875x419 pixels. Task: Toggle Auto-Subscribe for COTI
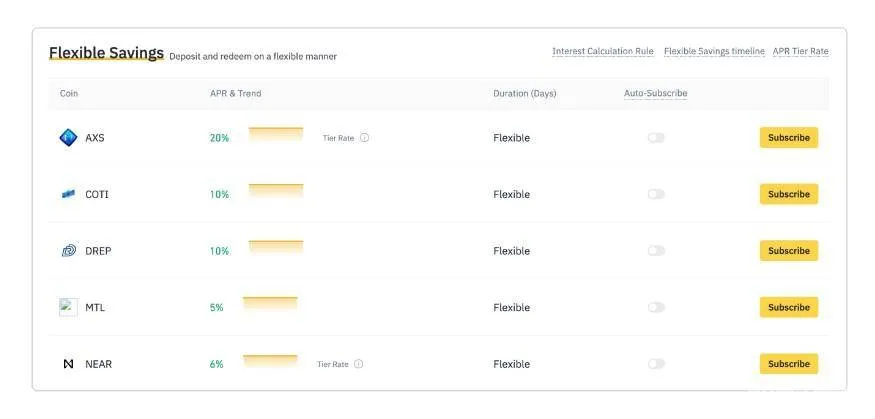[x=656, y=194]
